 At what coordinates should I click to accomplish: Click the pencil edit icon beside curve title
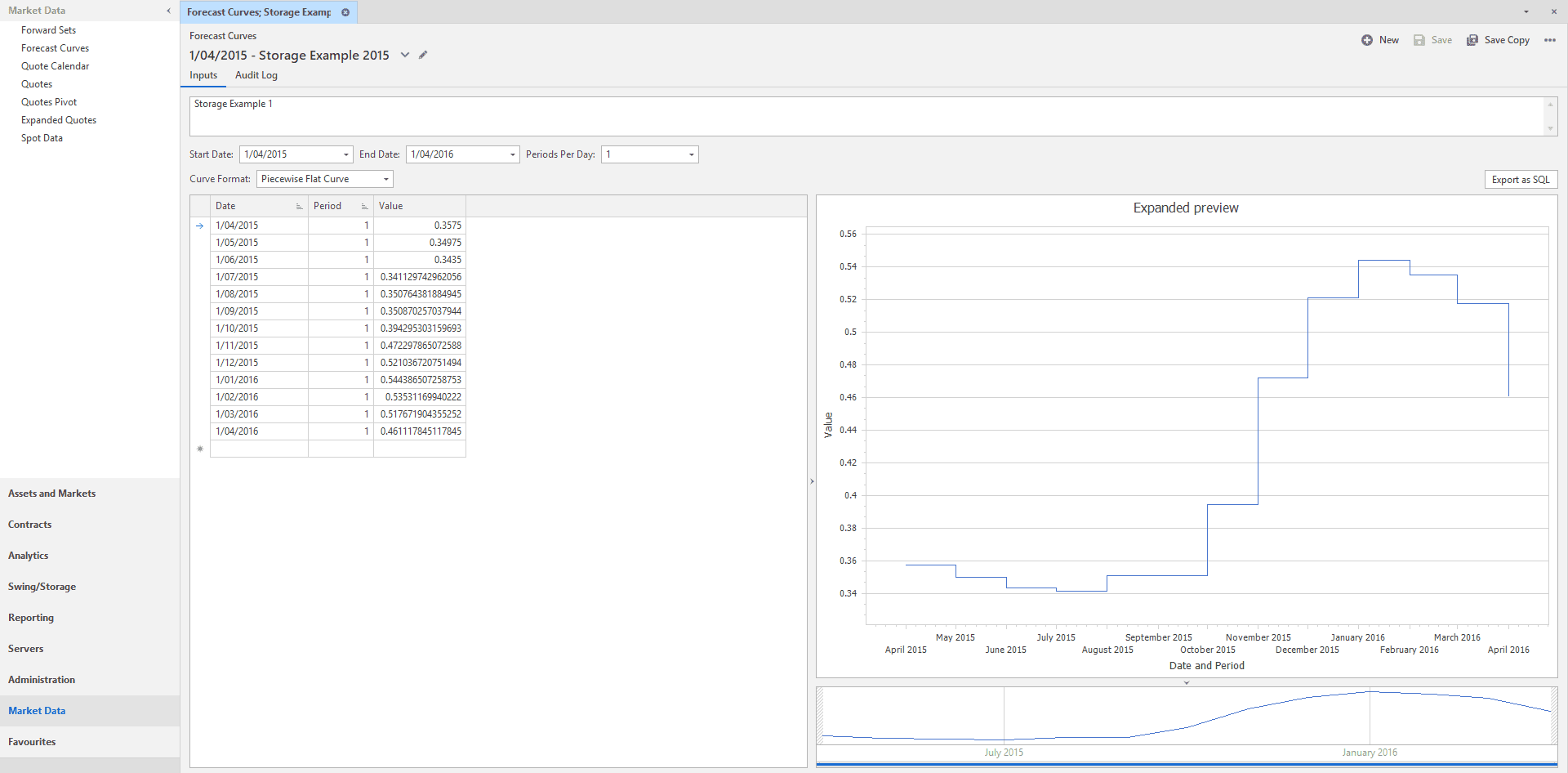[x=423, y=55]
